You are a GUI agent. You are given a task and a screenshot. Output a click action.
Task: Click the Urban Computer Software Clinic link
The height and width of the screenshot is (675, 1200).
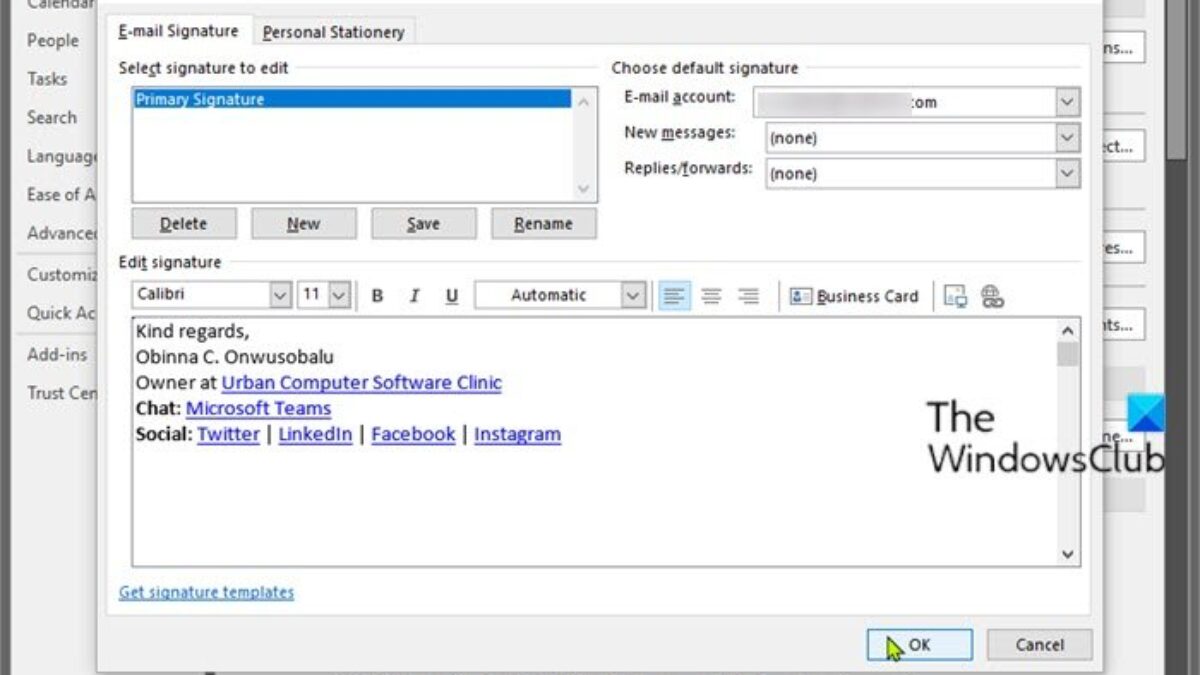pos(362,382)
